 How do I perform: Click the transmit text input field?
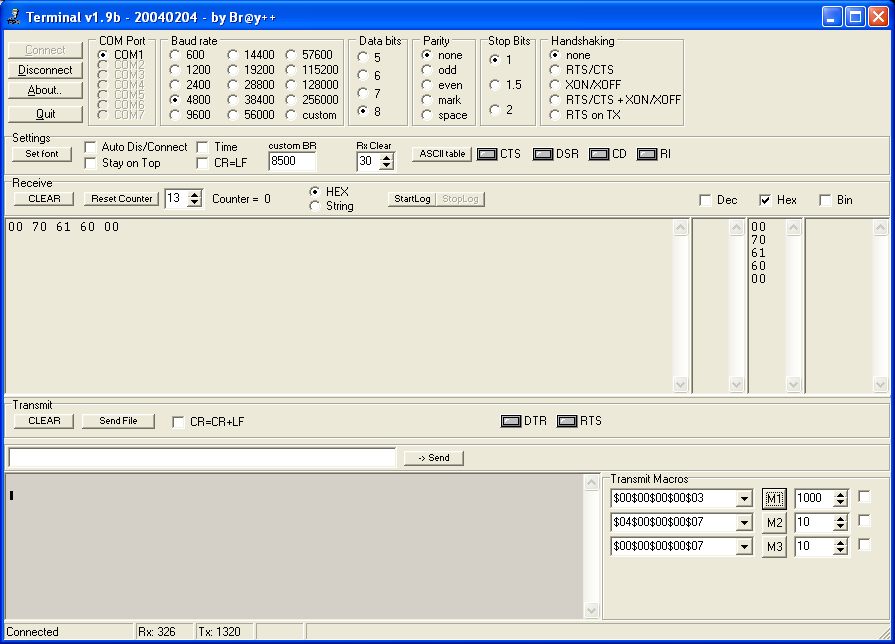202,457
